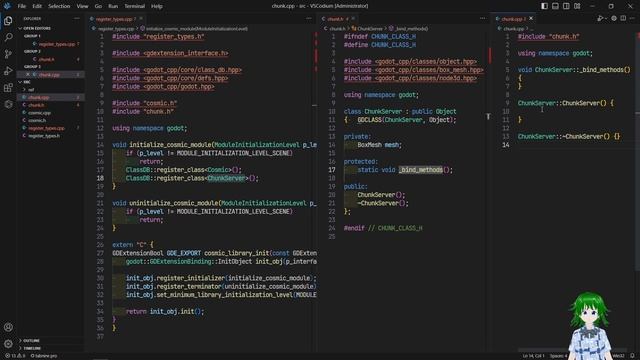Toggle the bottom panel layout button
Screen dimensions: 640x360
coord(555,6)
